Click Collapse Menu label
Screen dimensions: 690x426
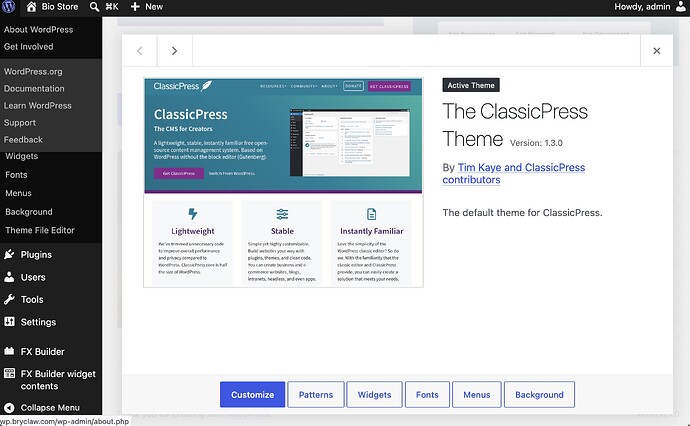click(x=50, y=408)
